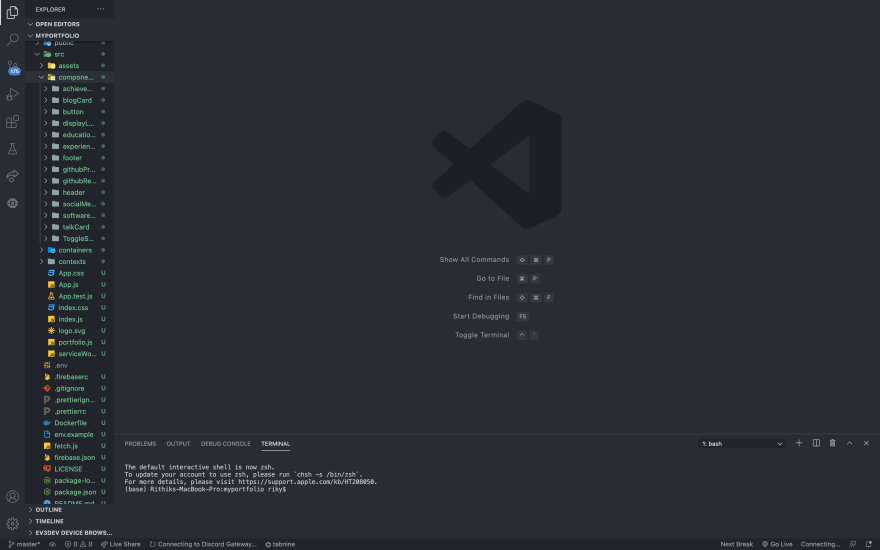Image resolution: width=880 pixels, height=550 pixels.
Task: Start Go Live server
Action: point(777,544)
